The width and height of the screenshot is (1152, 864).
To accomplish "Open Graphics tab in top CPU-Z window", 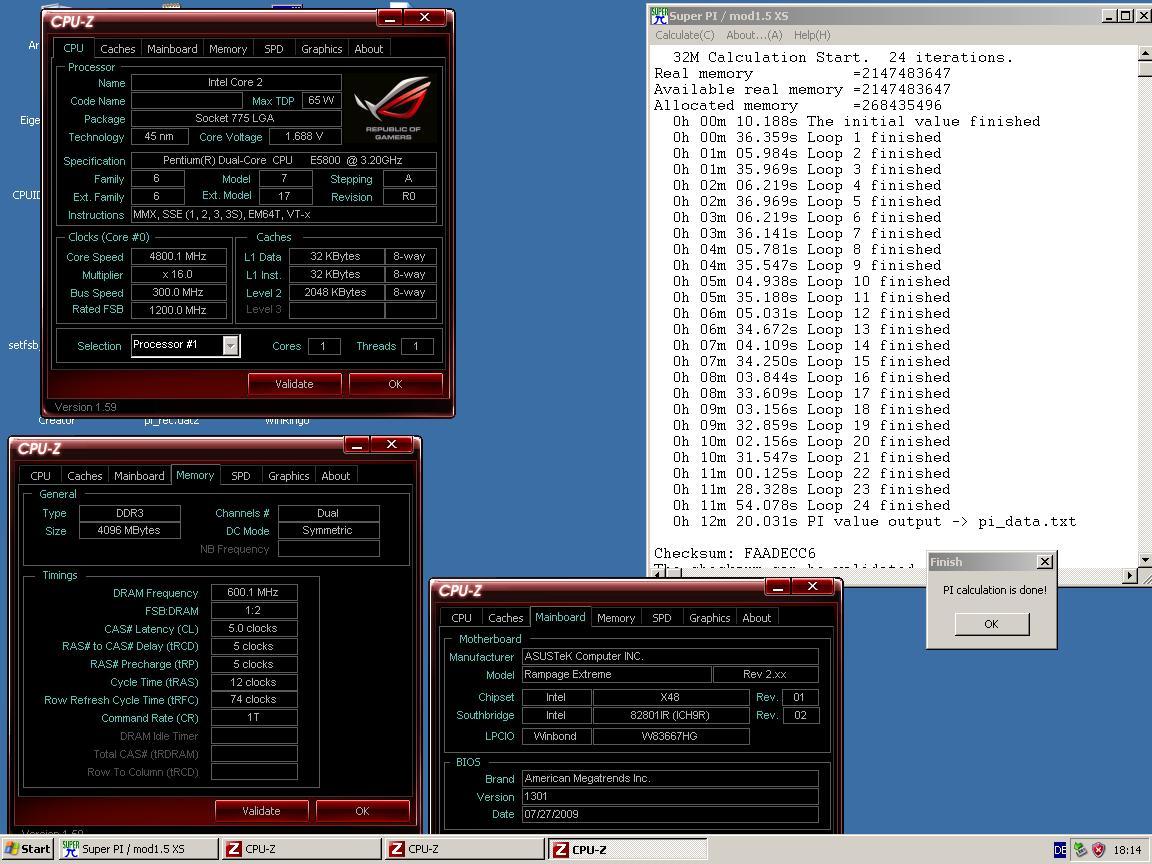I will click(322, 48).
